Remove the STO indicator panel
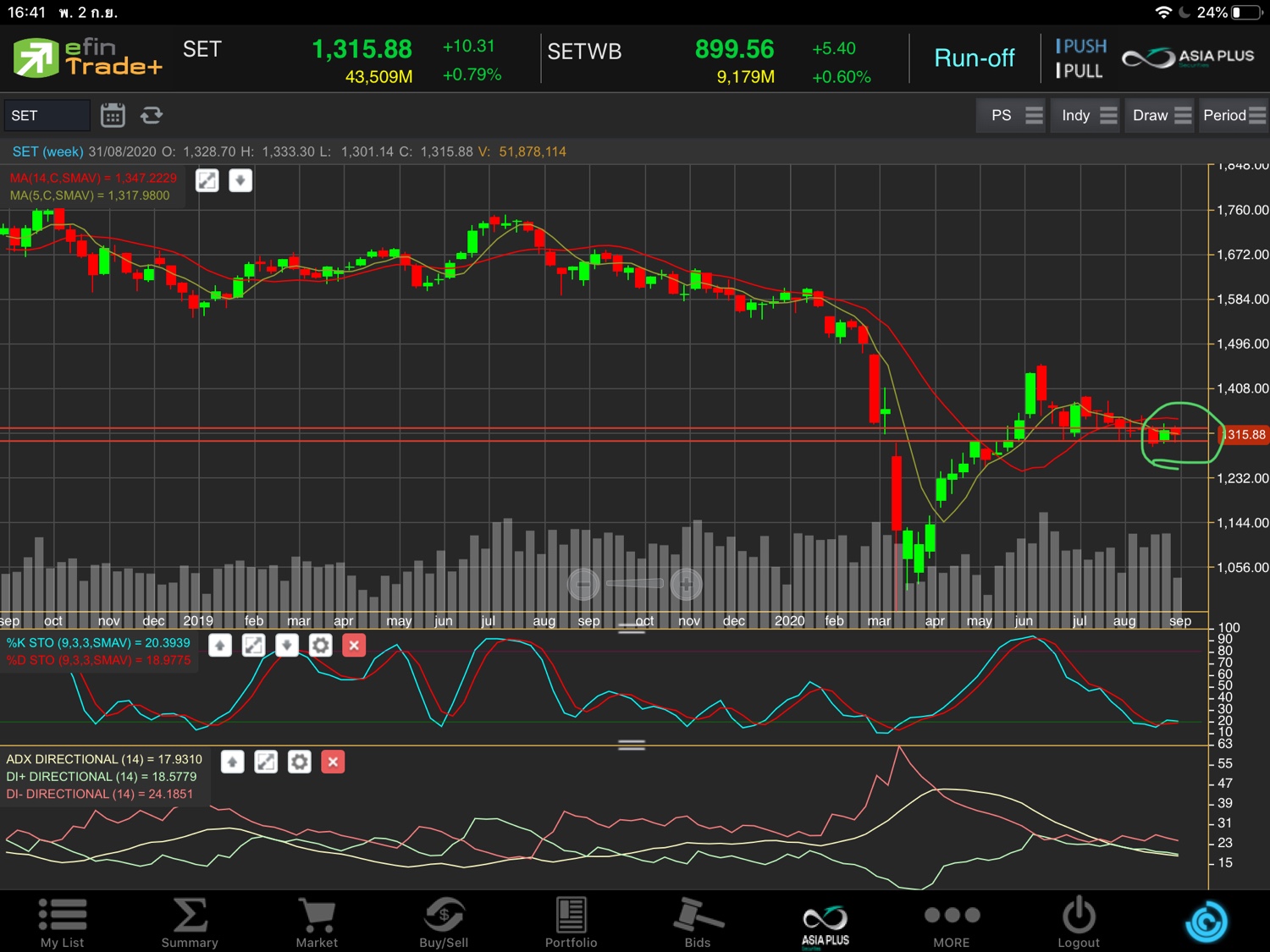Screen dimensions: 1270x952 [354, 646]
